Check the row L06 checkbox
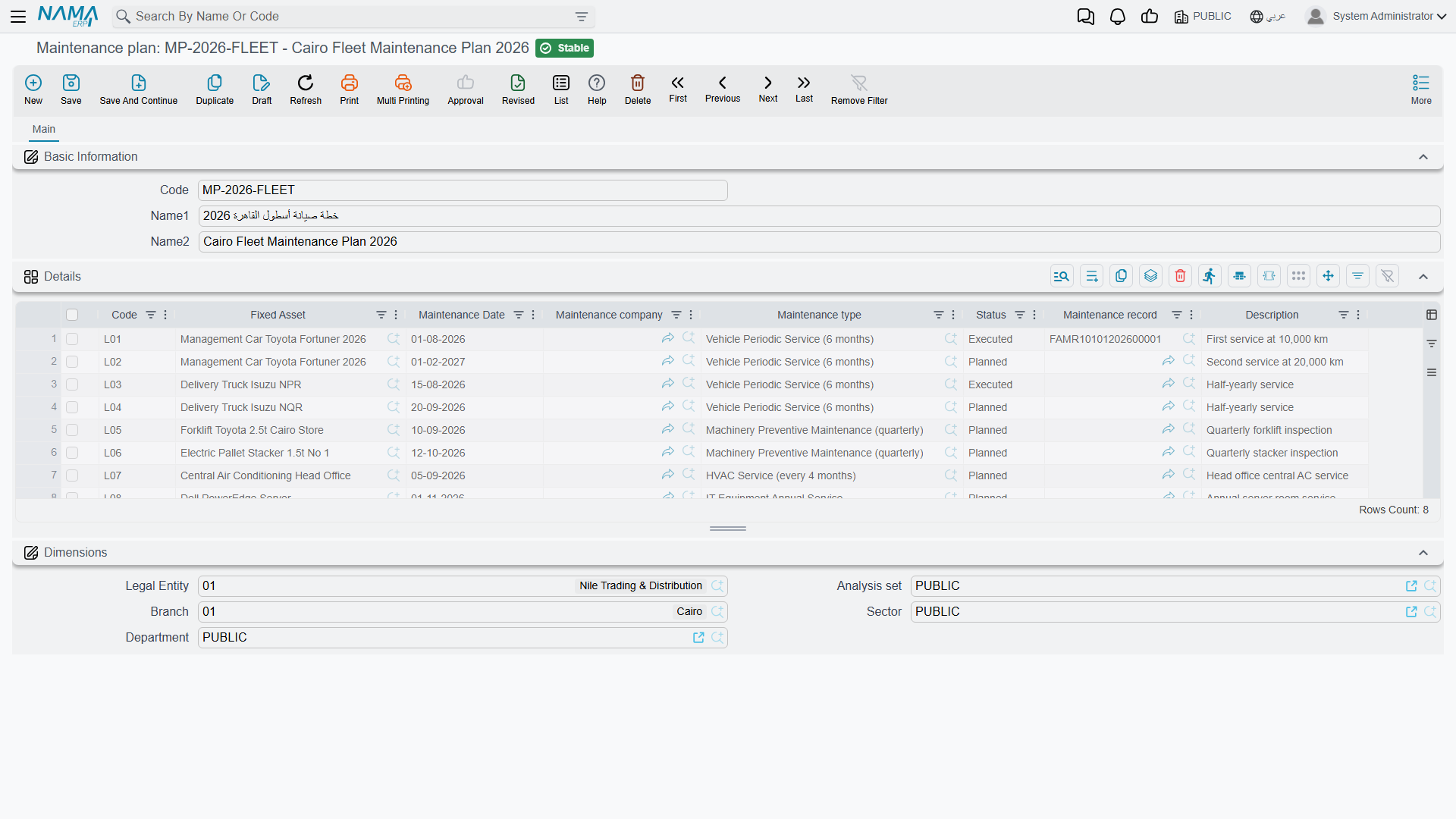Image resolution: width=1456 pixels, height=819 pixels. (72, 453)
